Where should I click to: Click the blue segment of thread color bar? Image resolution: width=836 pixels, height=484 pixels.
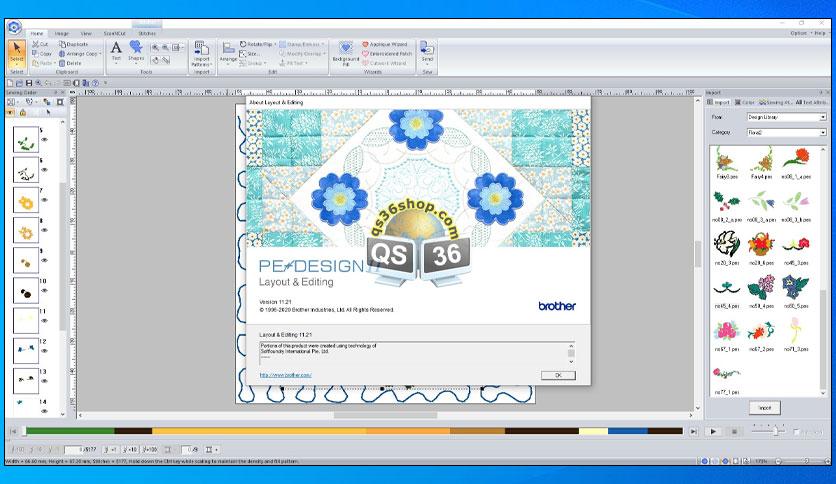click(628, 431)
